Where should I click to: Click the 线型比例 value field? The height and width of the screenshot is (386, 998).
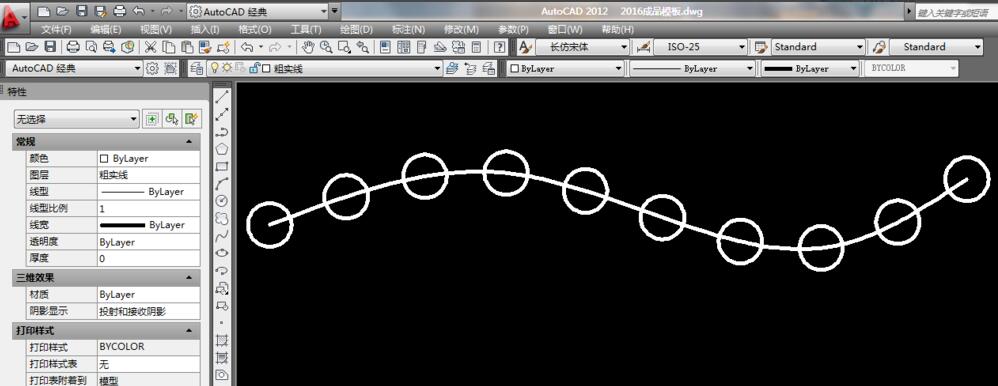pyautogui.click(x=148, y=208)
